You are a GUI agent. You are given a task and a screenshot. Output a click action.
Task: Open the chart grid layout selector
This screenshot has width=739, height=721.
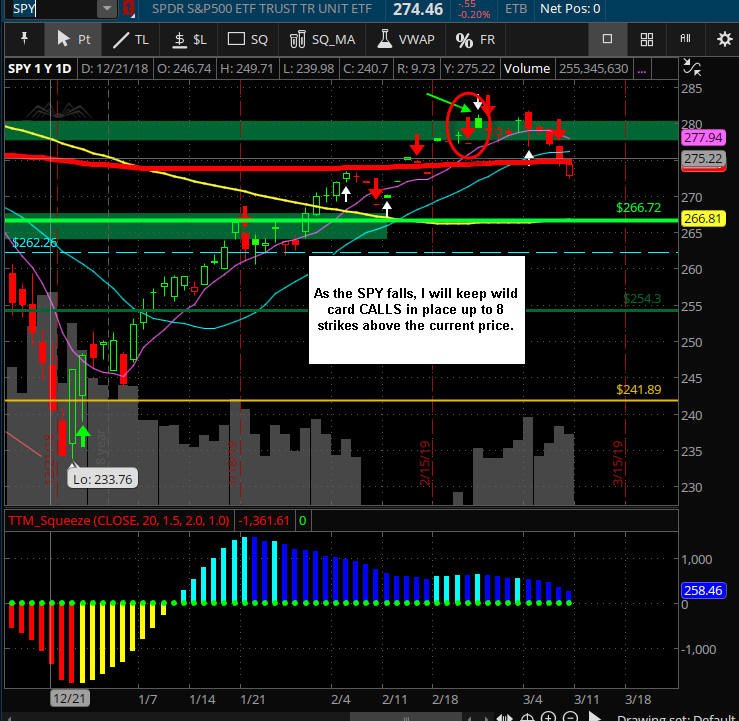tap(647, 39)
